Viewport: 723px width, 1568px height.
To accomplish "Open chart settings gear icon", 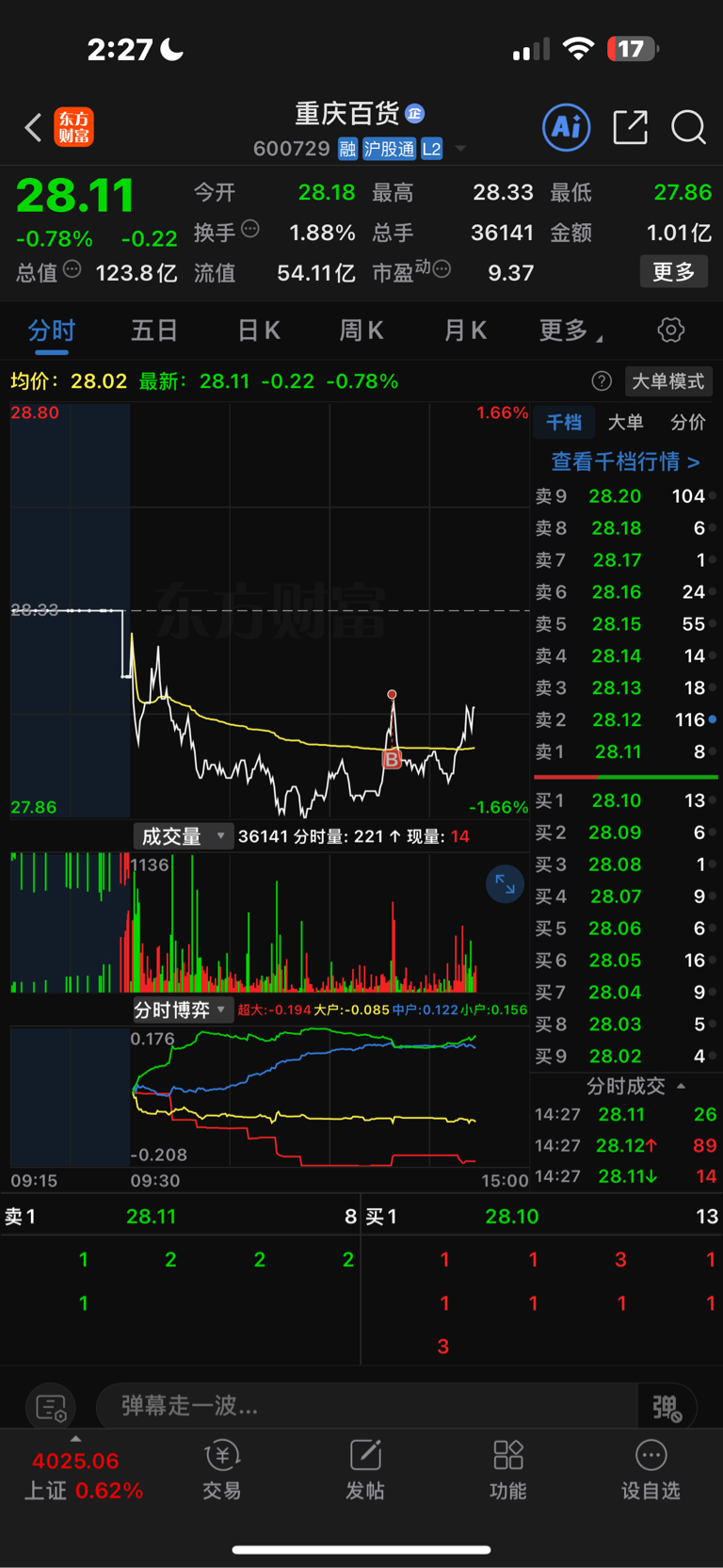I will (x=670, y=331).
